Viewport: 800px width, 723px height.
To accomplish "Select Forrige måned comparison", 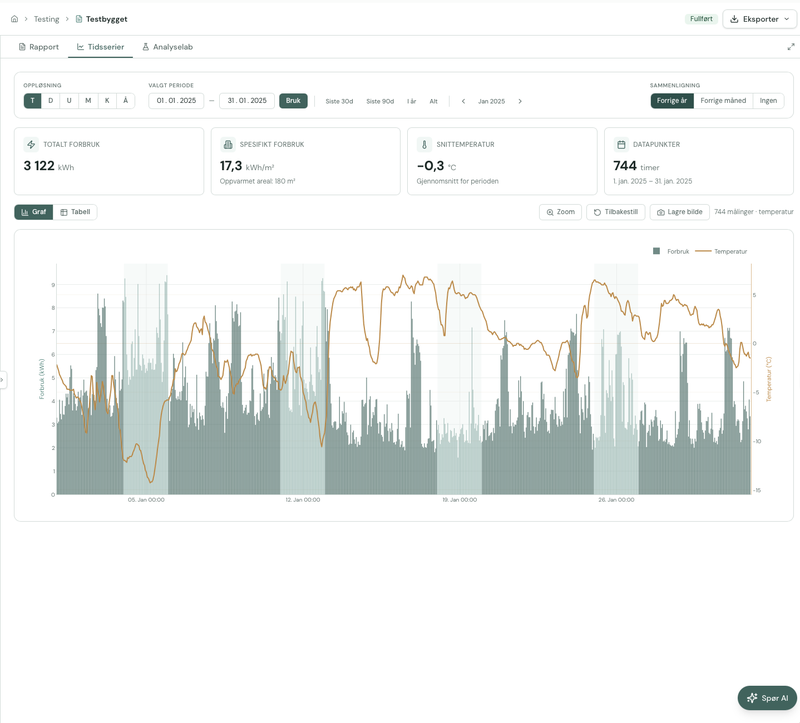I will click(x=722, y=101).
